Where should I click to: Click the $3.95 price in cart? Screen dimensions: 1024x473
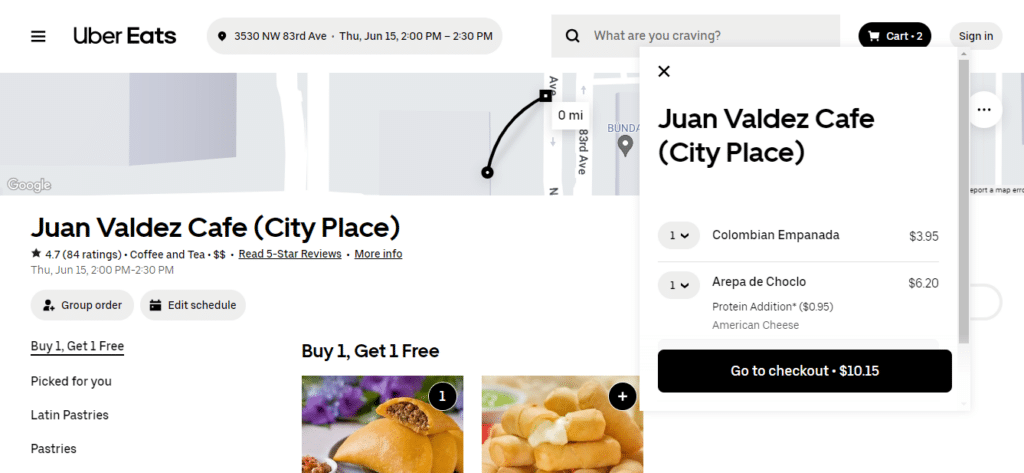[x=923, y=236]
